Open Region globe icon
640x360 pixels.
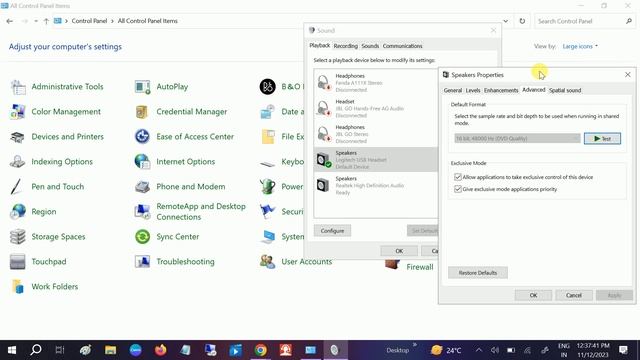click(x=18, y=211)
